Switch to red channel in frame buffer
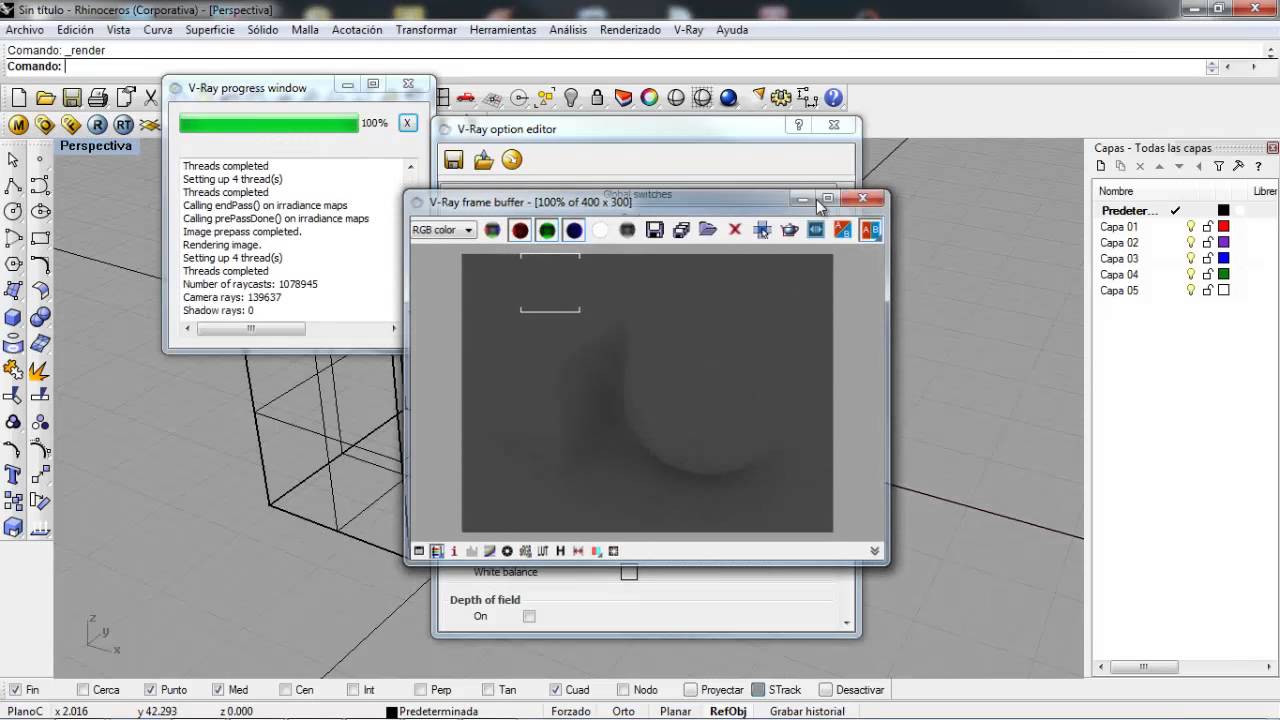 tap(520, 230)
